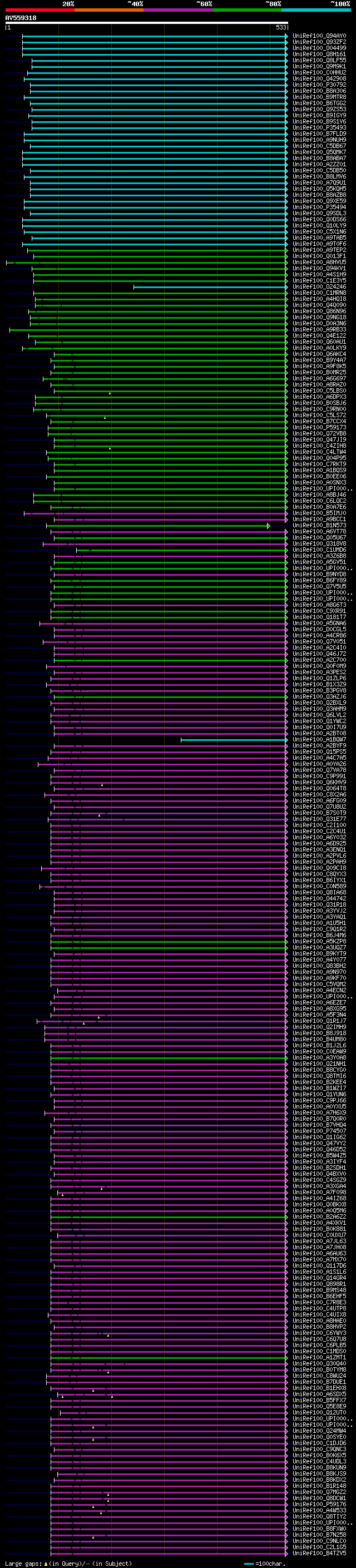Select the UniRef100_Q8H161 label
356x1568 pixels.
[319, 54]
